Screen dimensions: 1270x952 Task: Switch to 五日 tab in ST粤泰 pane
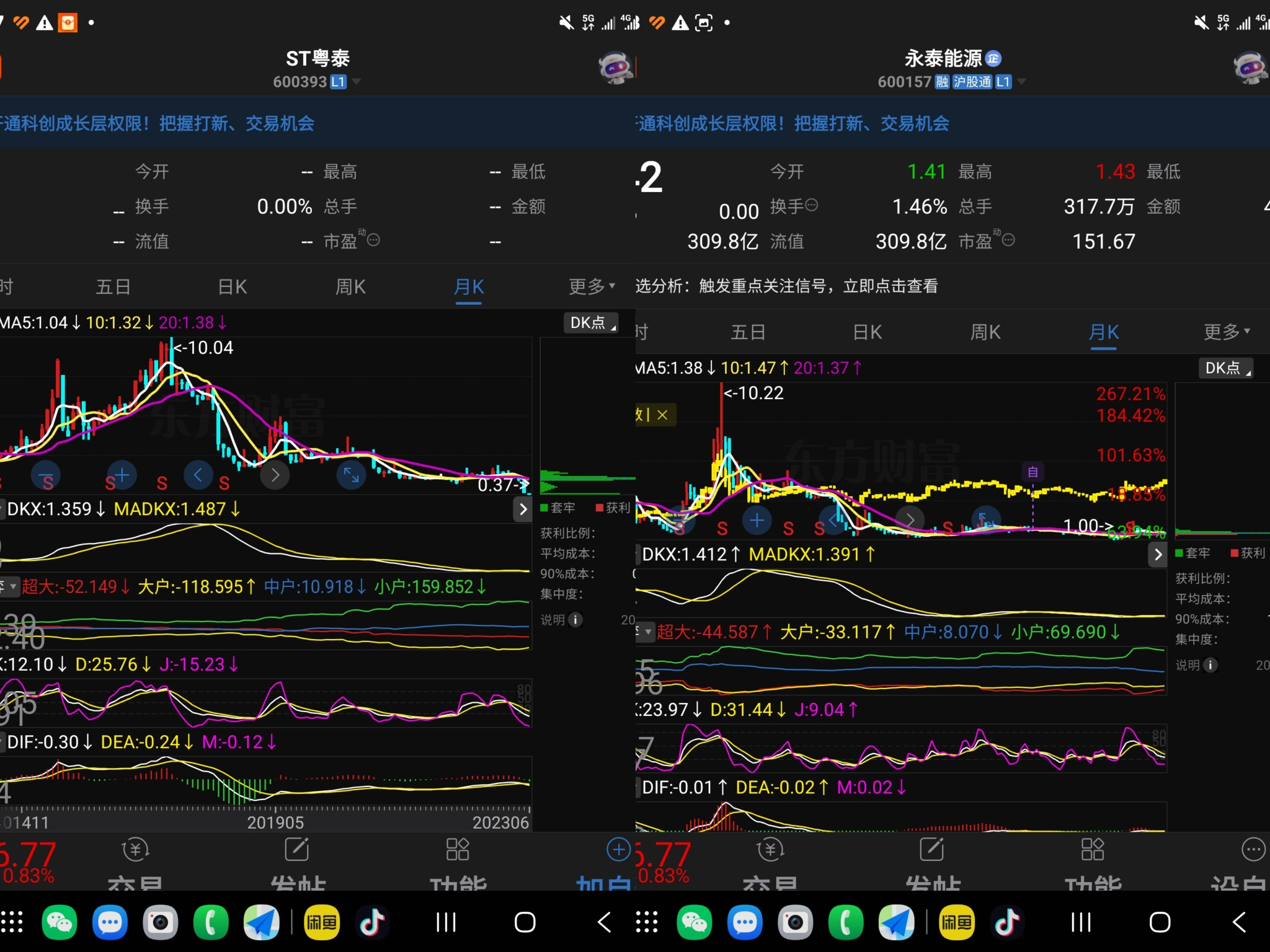coord(113,286)
